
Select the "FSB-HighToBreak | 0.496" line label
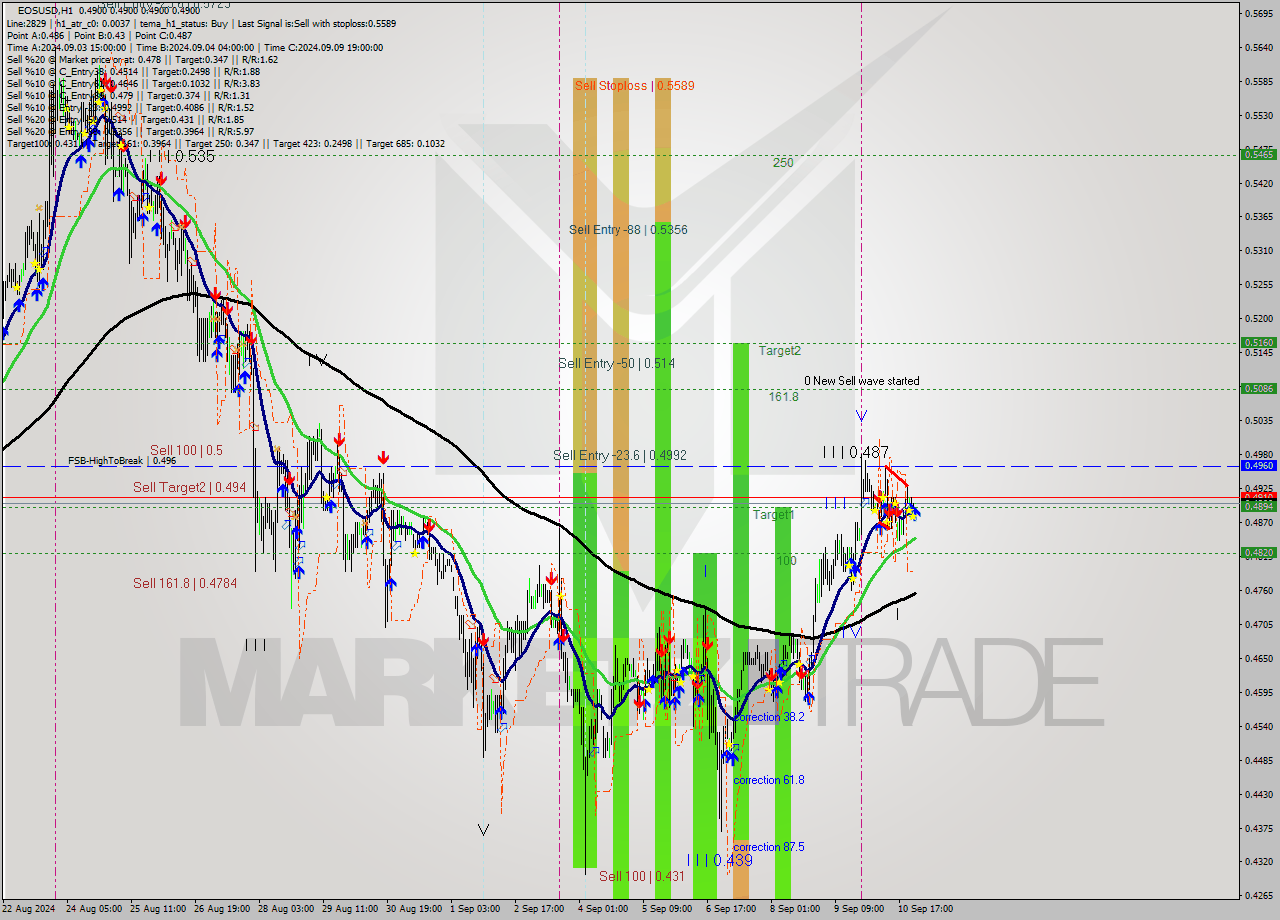point(122,461)
